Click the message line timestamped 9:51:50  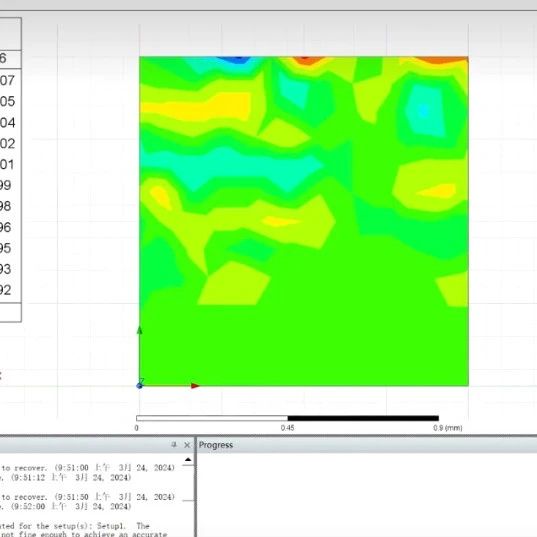[88, 497]
